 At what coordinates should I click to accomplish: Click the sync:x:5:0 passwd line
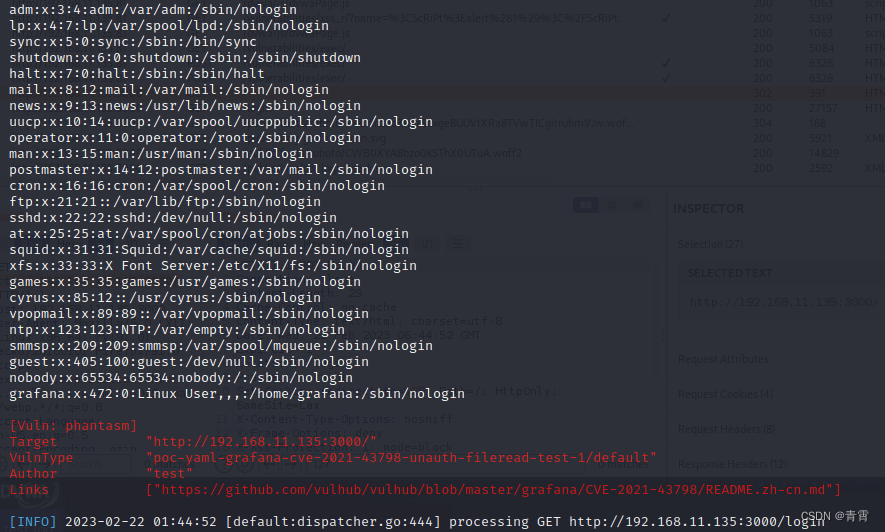(133, 42)
